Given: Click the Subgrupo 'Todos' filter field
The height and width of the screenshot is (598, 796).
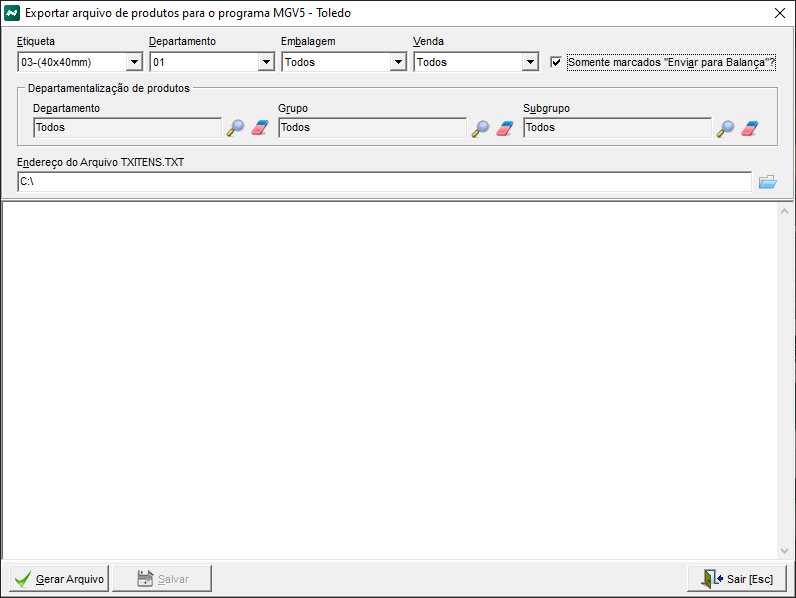Looking at the screenshot, I should pyautogui.click(x=618, y=128).
